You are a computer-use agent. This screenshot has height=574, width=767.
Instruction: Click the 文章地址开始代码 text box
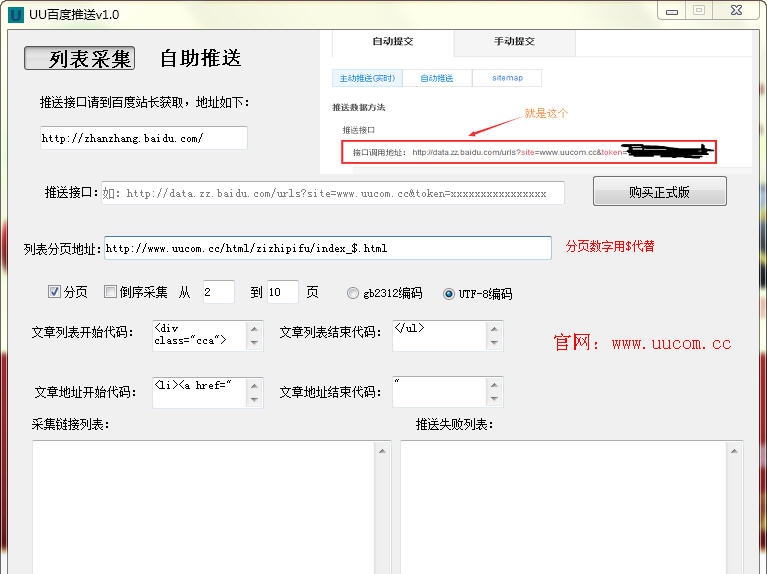coord(199,392)
